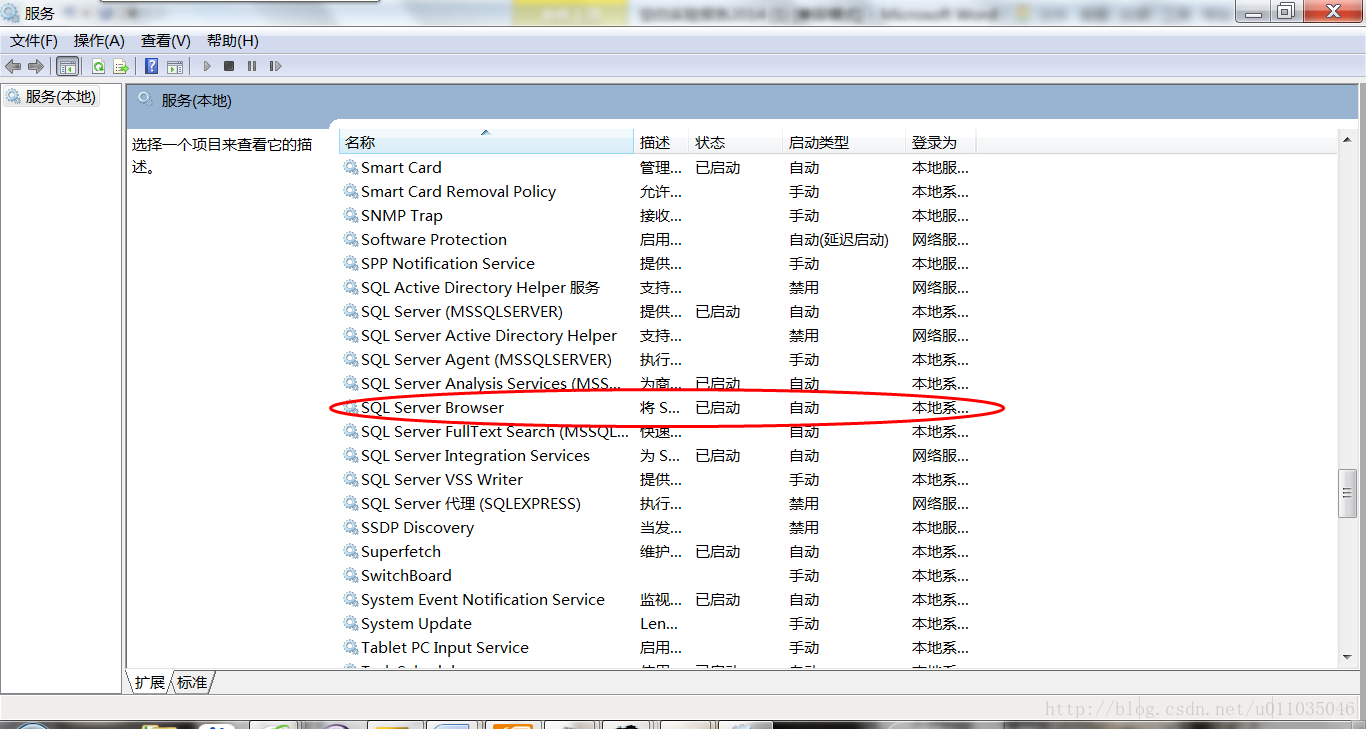Click gear icon beside SSDP Discovery

pos(351,528)
